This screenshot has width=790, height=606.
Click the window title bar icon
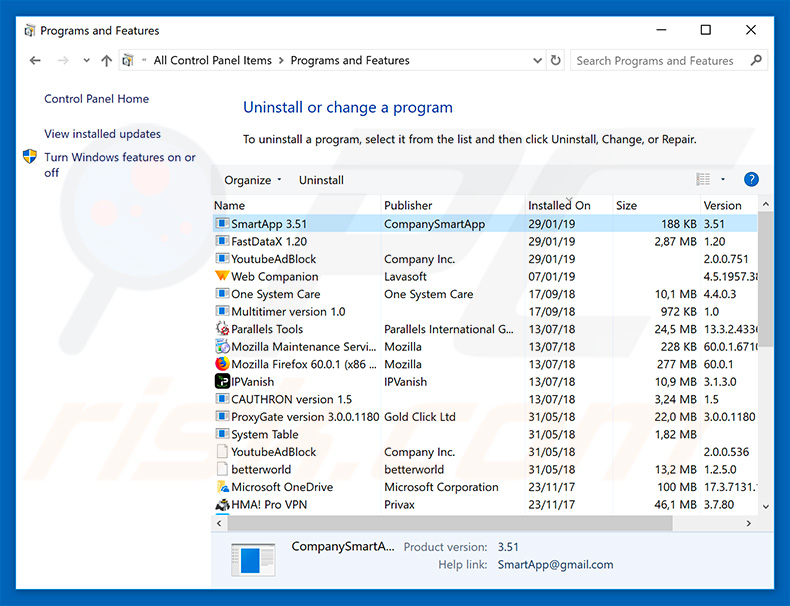tap(30, 31)
